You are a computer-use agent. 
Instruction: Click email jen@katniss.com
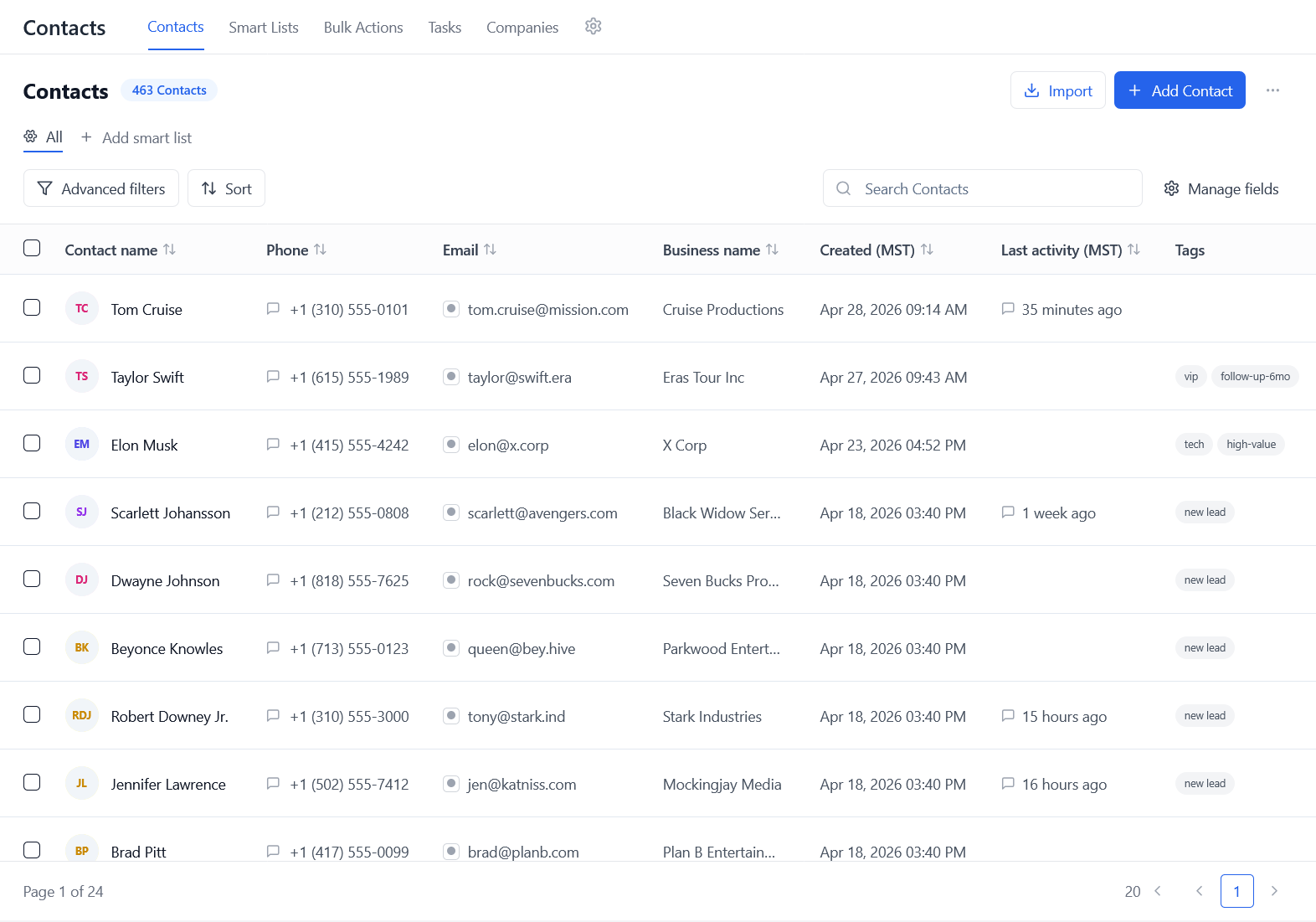(x=522, y=785)
